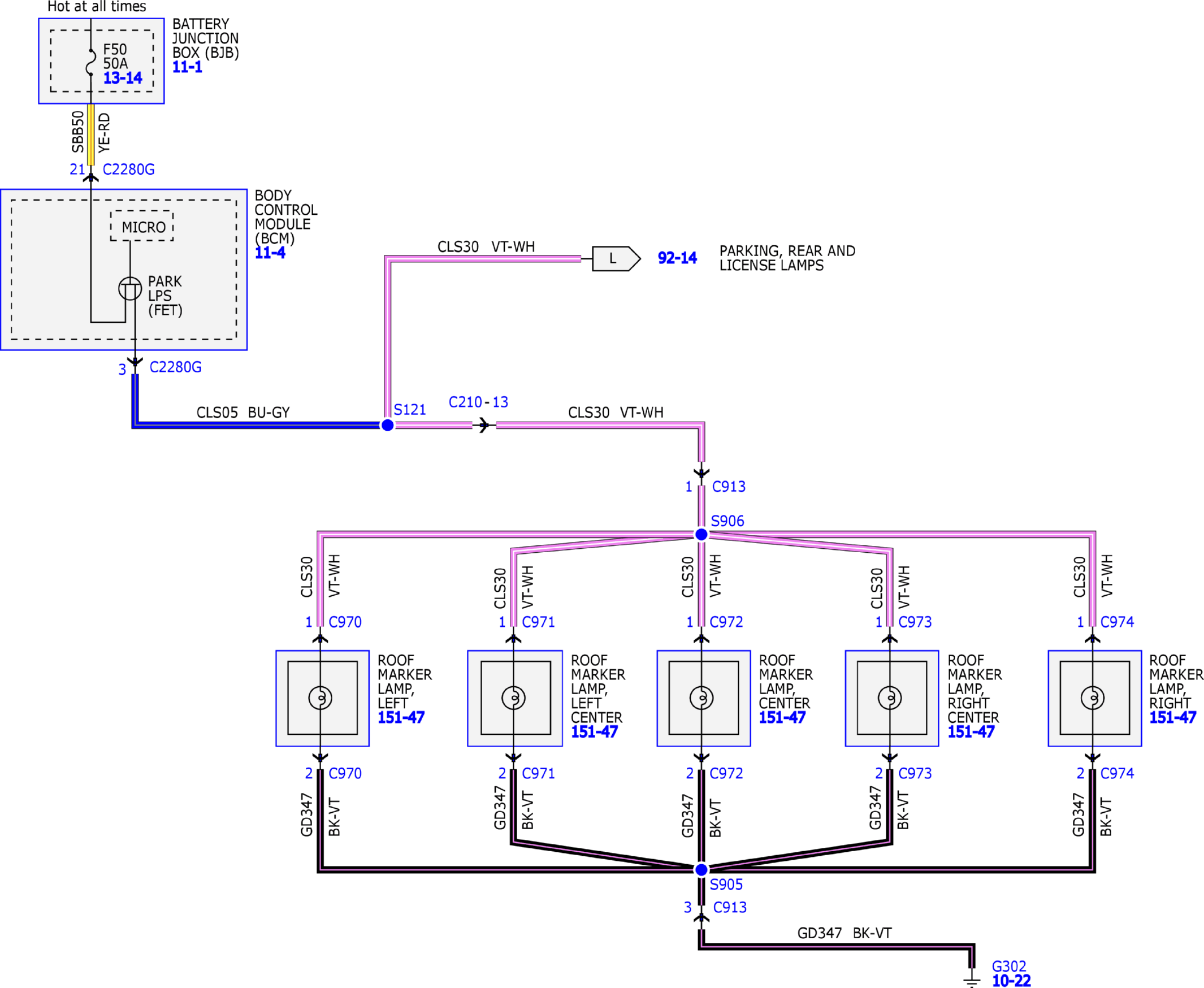Open the 11-4 Body Control Module link

(x=270, y=253)
